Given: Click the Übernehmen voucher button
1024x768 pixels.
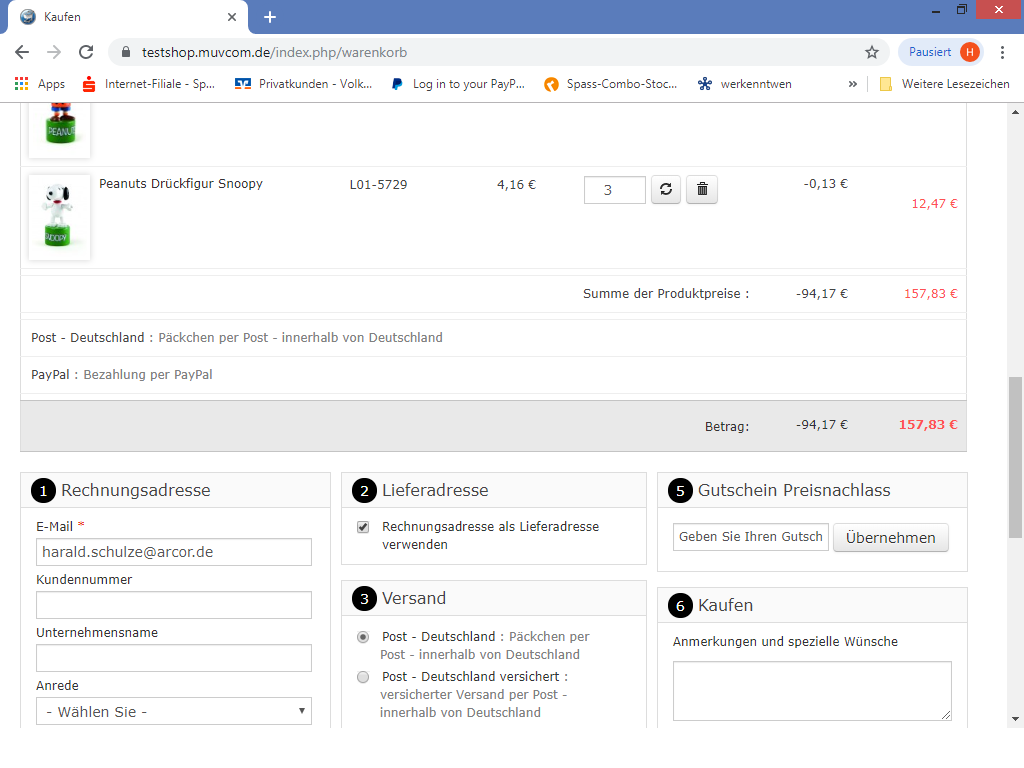Looking at the screenshot, I should tap(890, 538).
